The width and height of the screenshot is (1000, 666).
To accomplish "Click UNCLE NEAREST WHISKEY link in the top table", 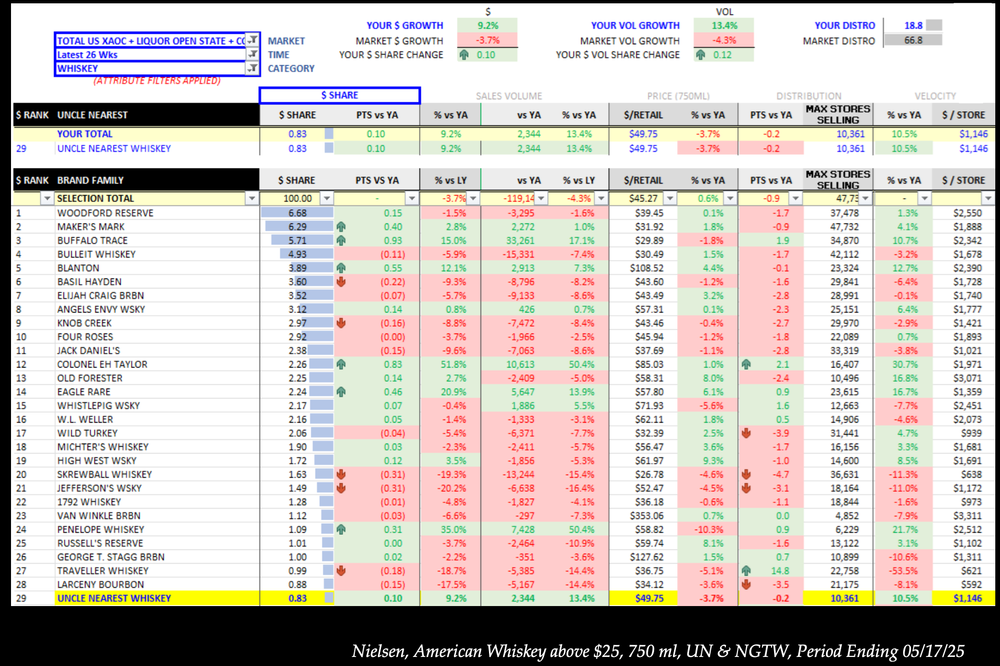I will tap(114, 148).
